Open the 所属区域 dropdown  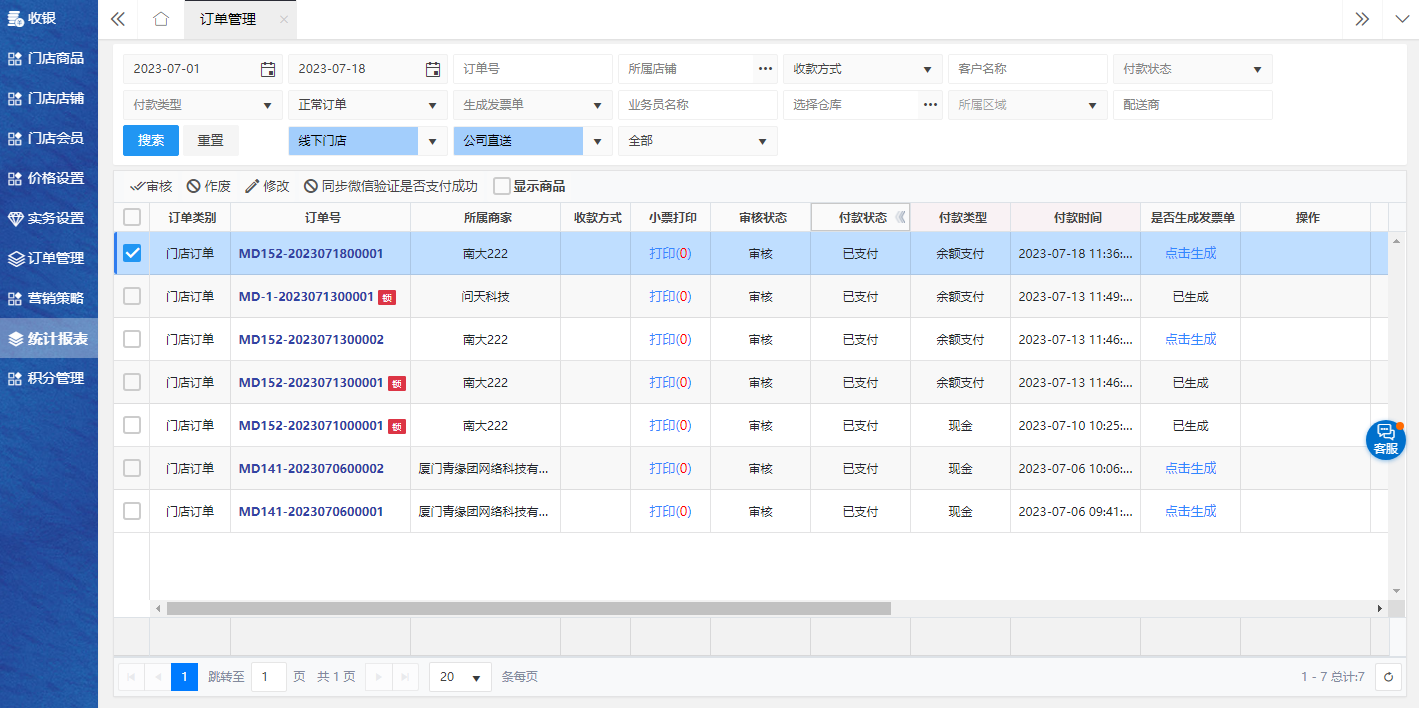pos(1028,105)
